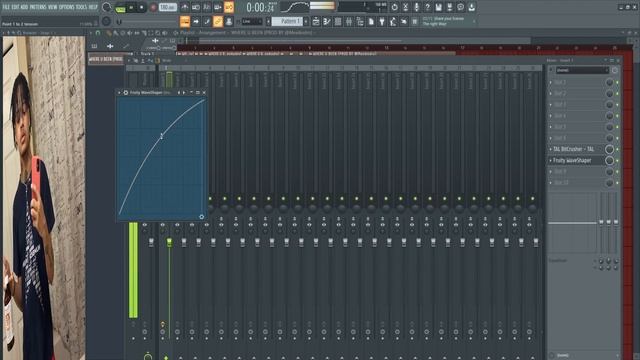
Task: Toggle the orange typing keyboard to piano icon
Action: [184, 21]
